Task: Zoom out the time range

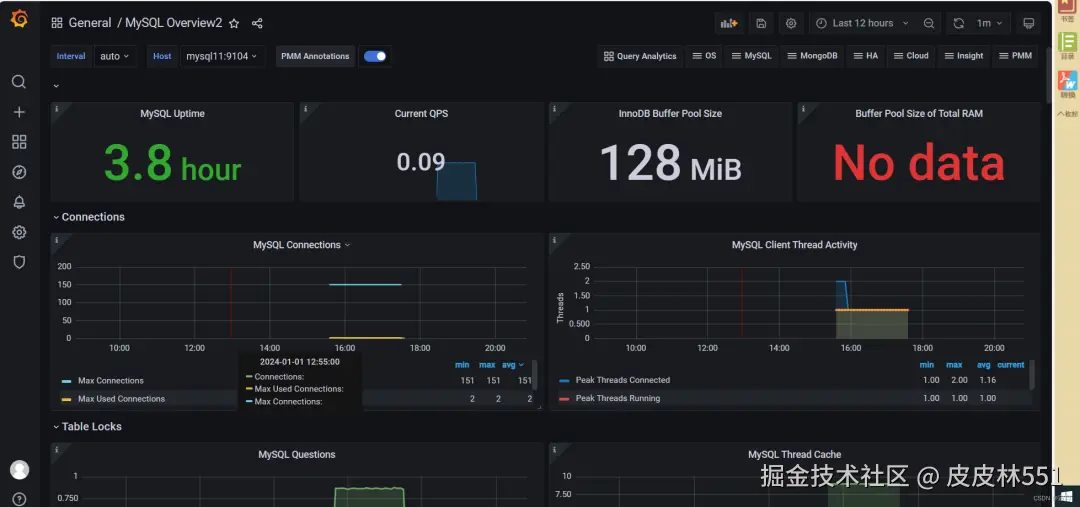Action: point(928,23)
